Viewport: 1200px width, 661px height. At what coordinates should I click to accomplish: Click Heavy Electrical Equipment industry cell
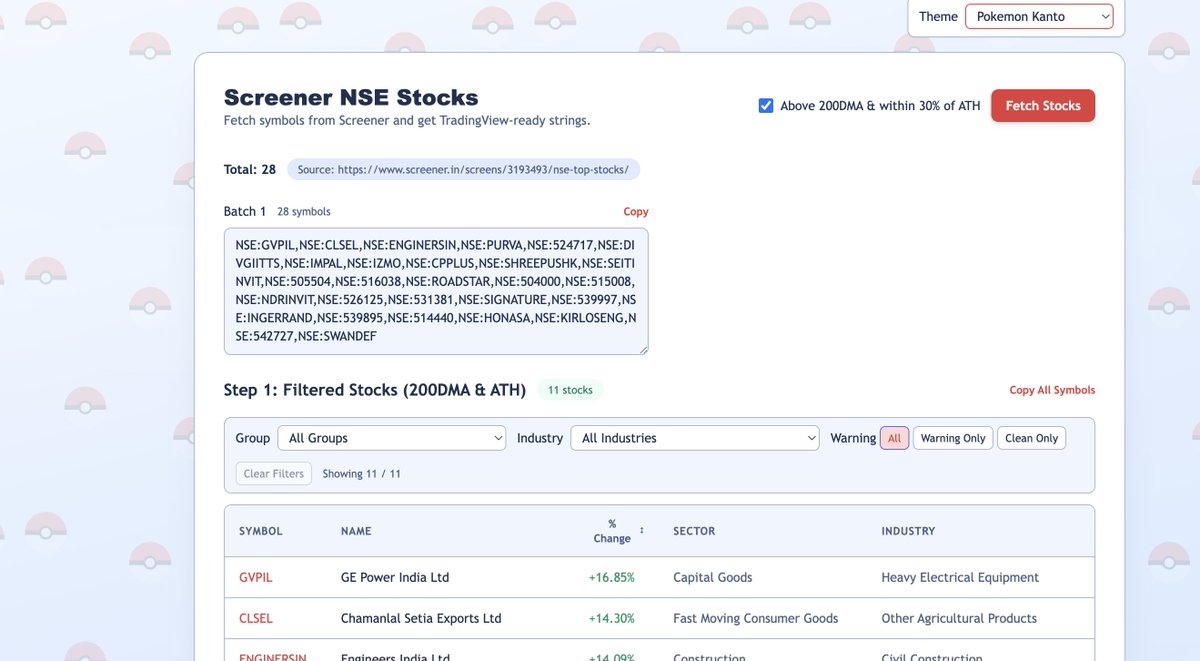(960, 578)
